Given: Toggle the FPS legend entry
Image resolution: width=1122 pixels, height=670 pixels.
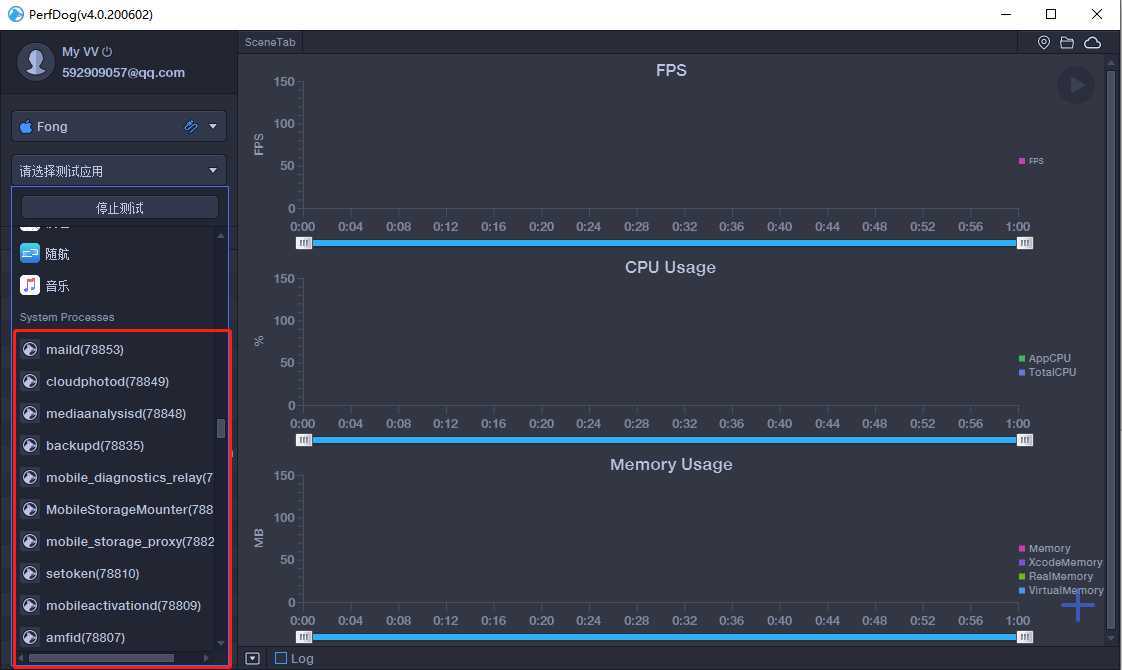Looking at the screenshot, I should coord(1031,161).
